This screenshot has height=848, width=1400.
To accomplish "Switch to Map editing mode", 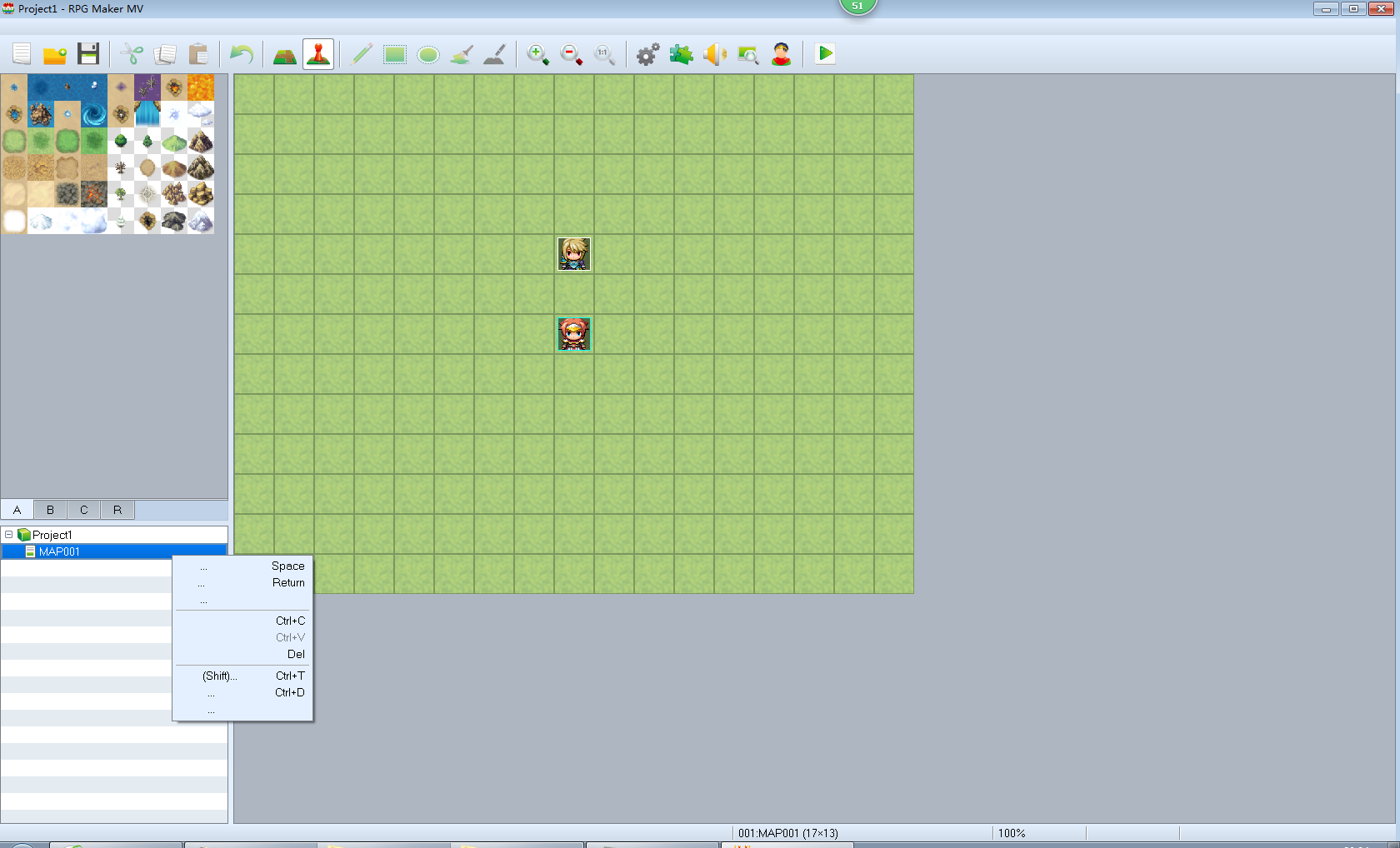I will 285,54.
